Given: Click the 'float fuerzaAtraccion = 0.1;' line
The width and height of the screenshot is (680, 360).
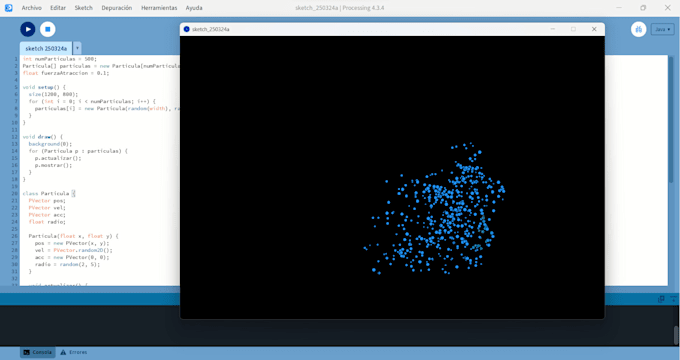Looking at the screenshot, I should pos(66,73).
